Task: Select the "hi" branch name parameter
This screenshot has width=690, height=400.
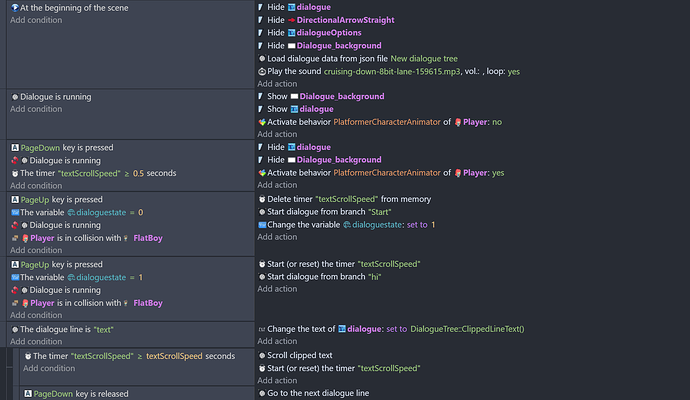Action: tap(374, 277)
